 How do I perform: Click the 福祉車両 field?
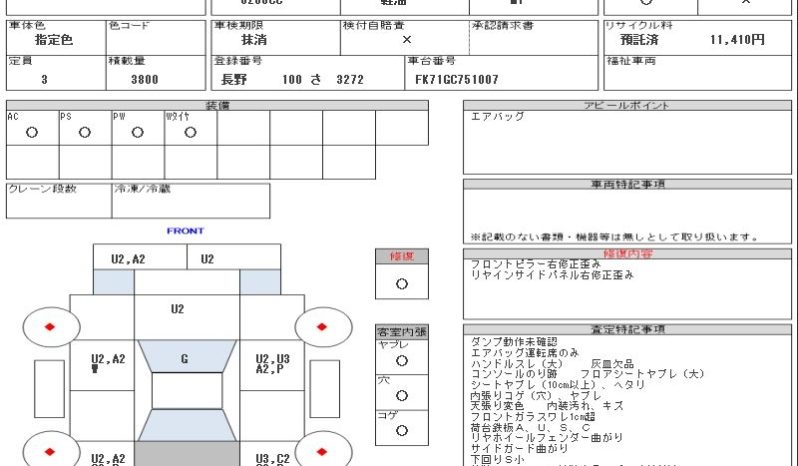pos(697,73)
